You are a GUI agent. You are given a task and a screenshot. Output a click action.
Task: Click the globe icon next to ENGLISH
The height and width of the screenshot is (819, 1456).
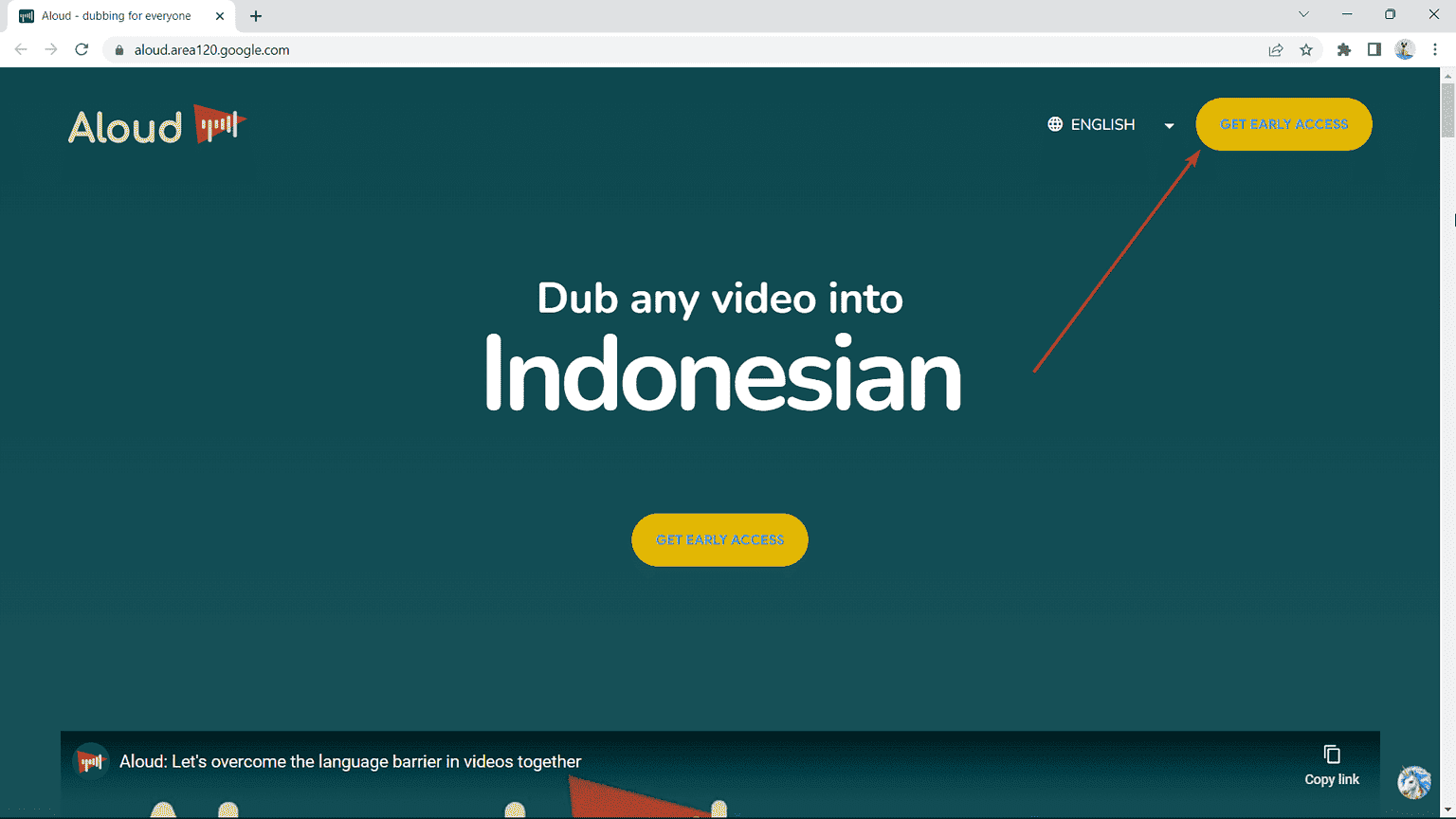1053,123
